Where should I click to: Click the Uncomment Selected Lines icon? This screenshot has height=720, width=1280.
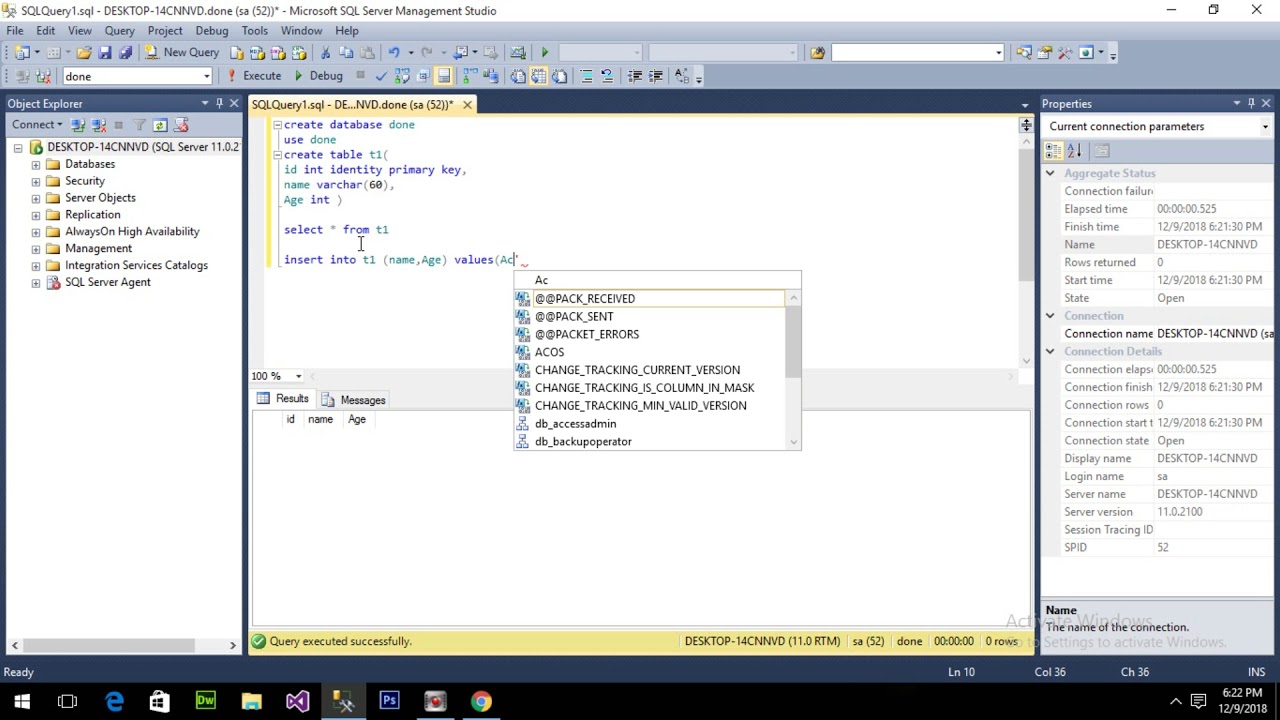pyautogui.click(x=607, y=76)
